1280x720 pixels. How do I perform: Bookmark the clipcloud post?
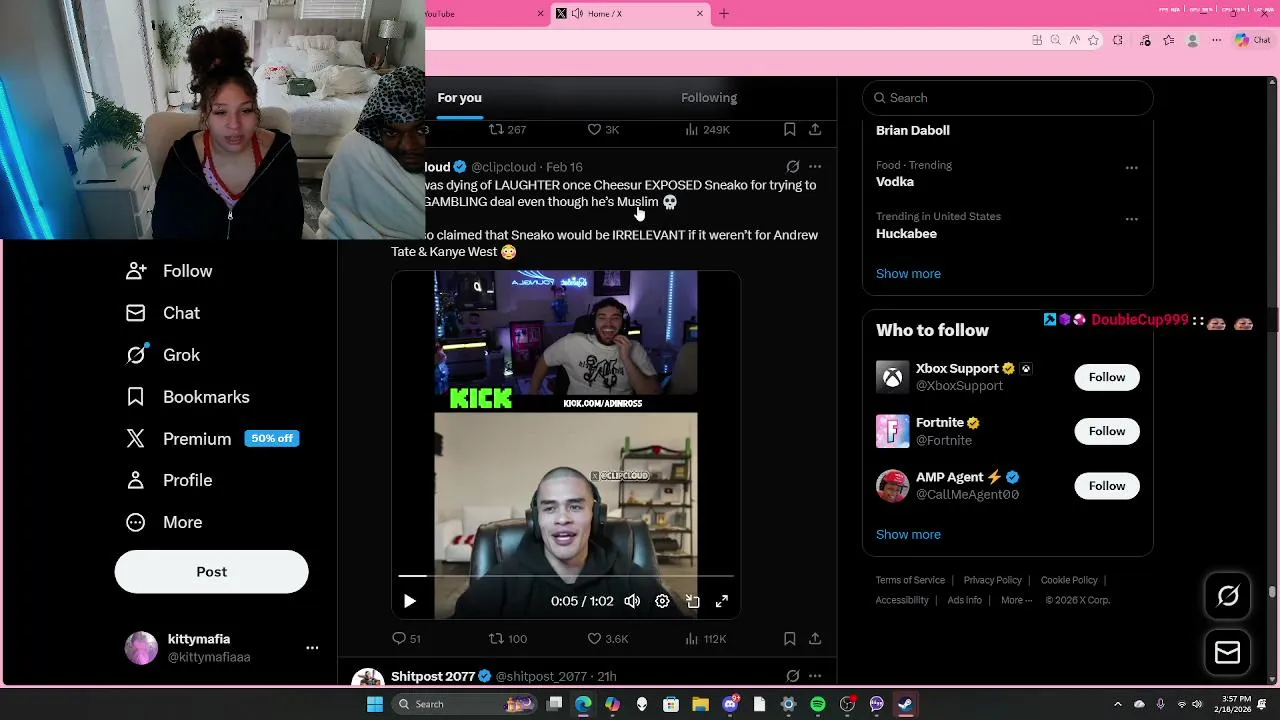pos(789,638)
